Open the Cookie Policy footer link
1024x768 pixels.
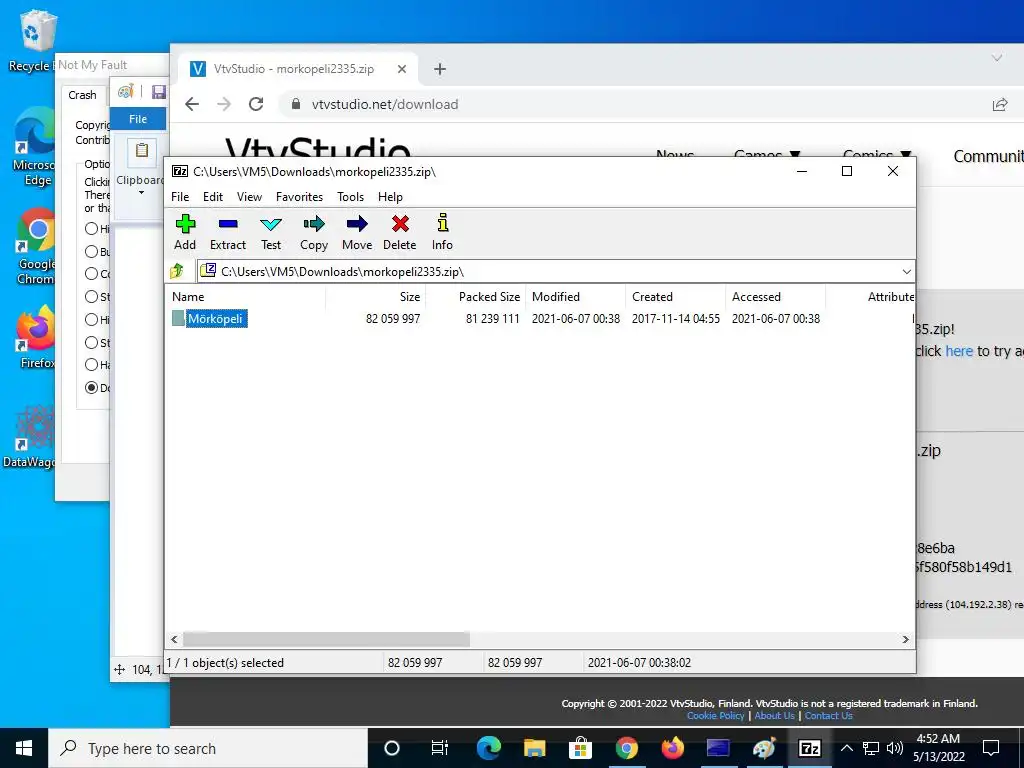coord(715,716)
